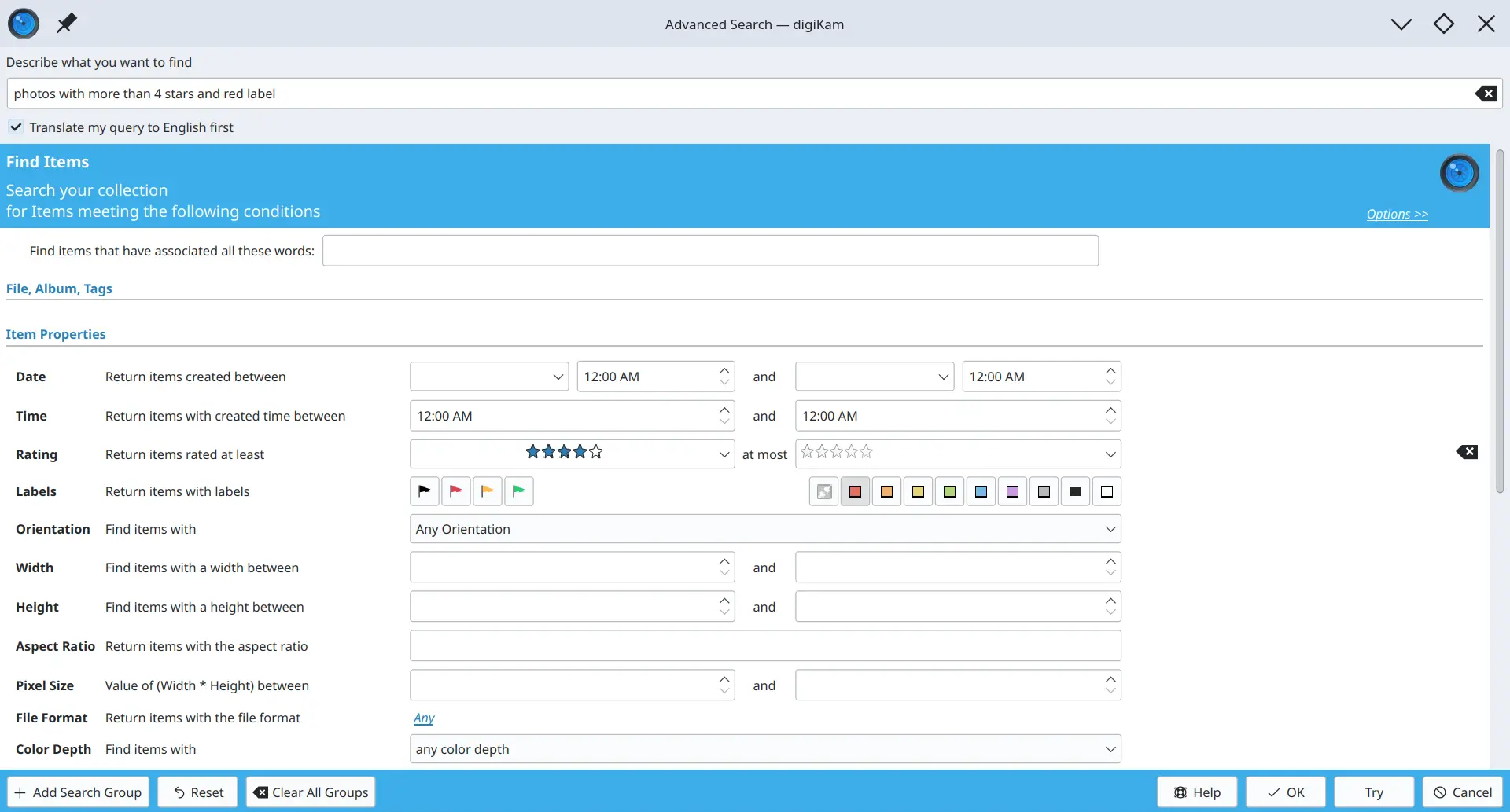Toggle the orange color label
The height and width of the screenshot is (812, 1510).
tap(886, 491)
